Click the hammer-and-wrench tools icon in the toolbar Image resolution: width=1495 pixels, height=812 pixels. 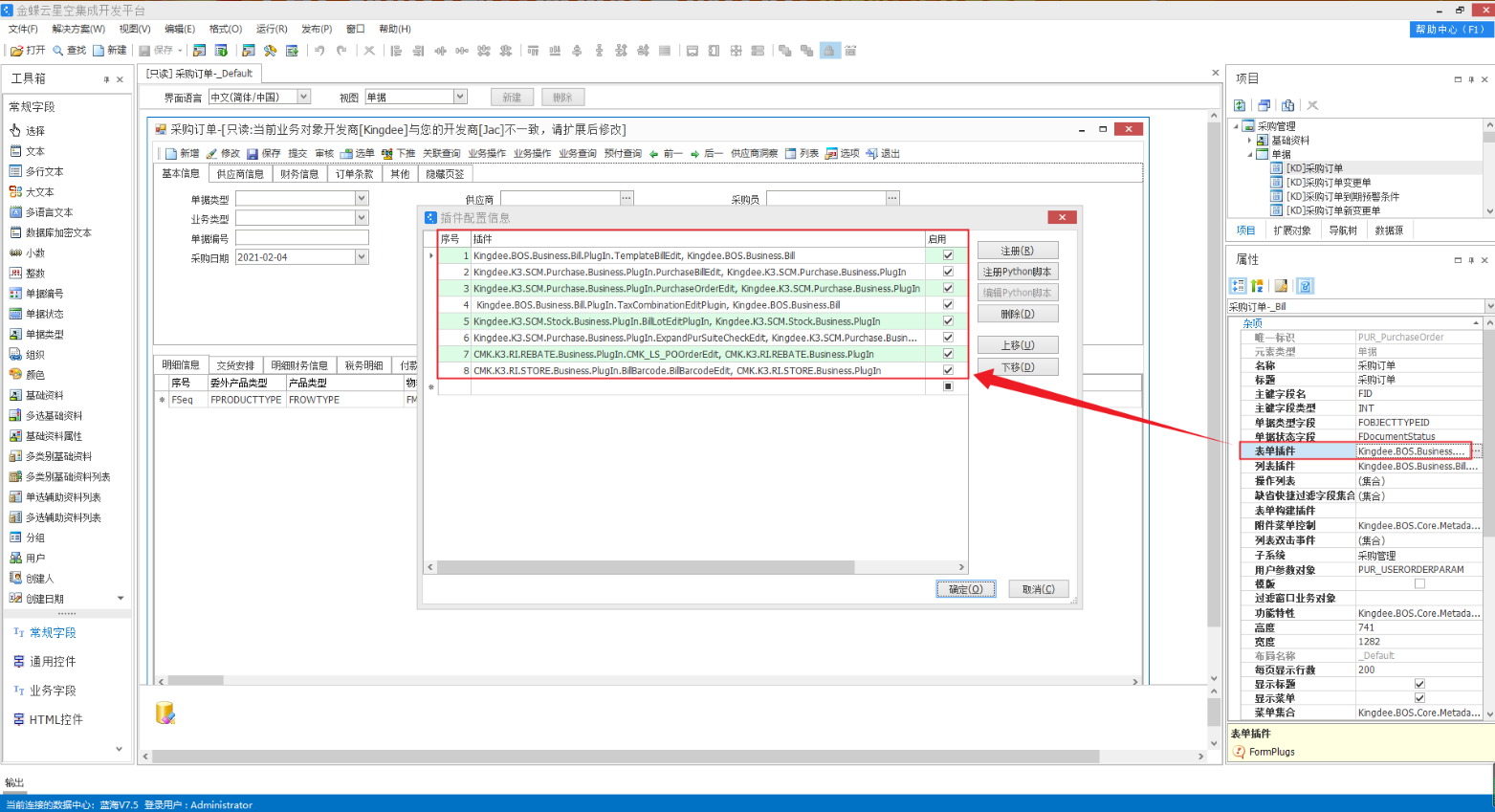[271, 50]
